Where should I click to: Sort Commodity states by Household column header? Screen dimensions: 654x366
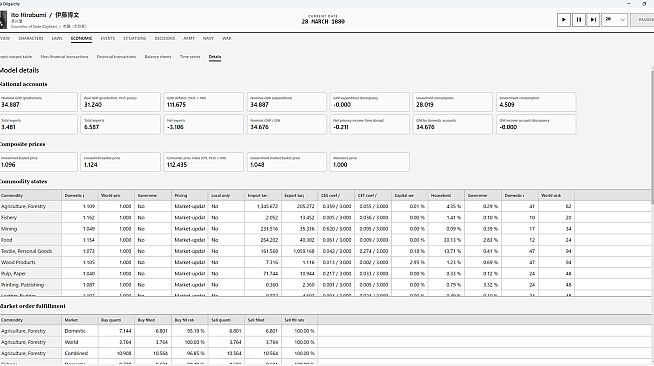(446, 196)
